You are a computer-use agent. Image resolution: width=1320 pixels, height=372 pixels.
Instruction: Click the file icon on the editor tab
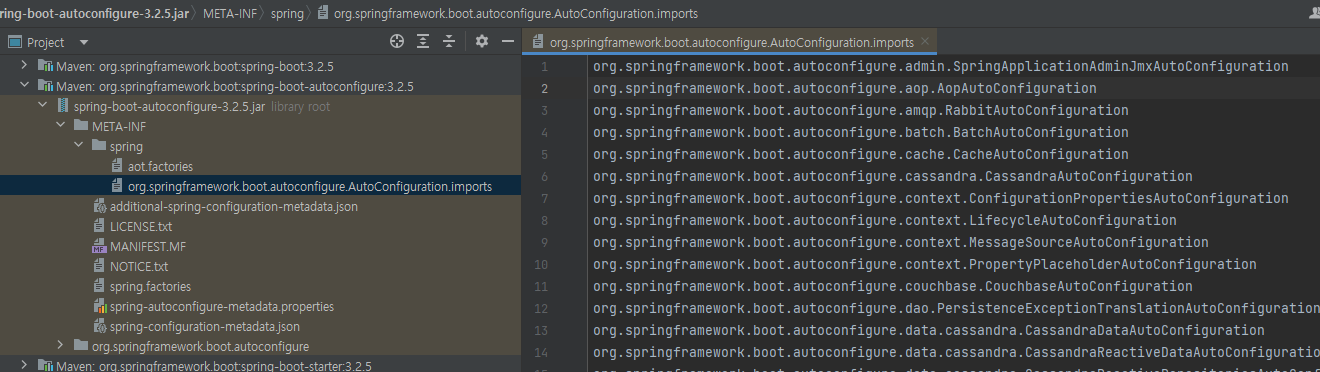pos(539,43)
